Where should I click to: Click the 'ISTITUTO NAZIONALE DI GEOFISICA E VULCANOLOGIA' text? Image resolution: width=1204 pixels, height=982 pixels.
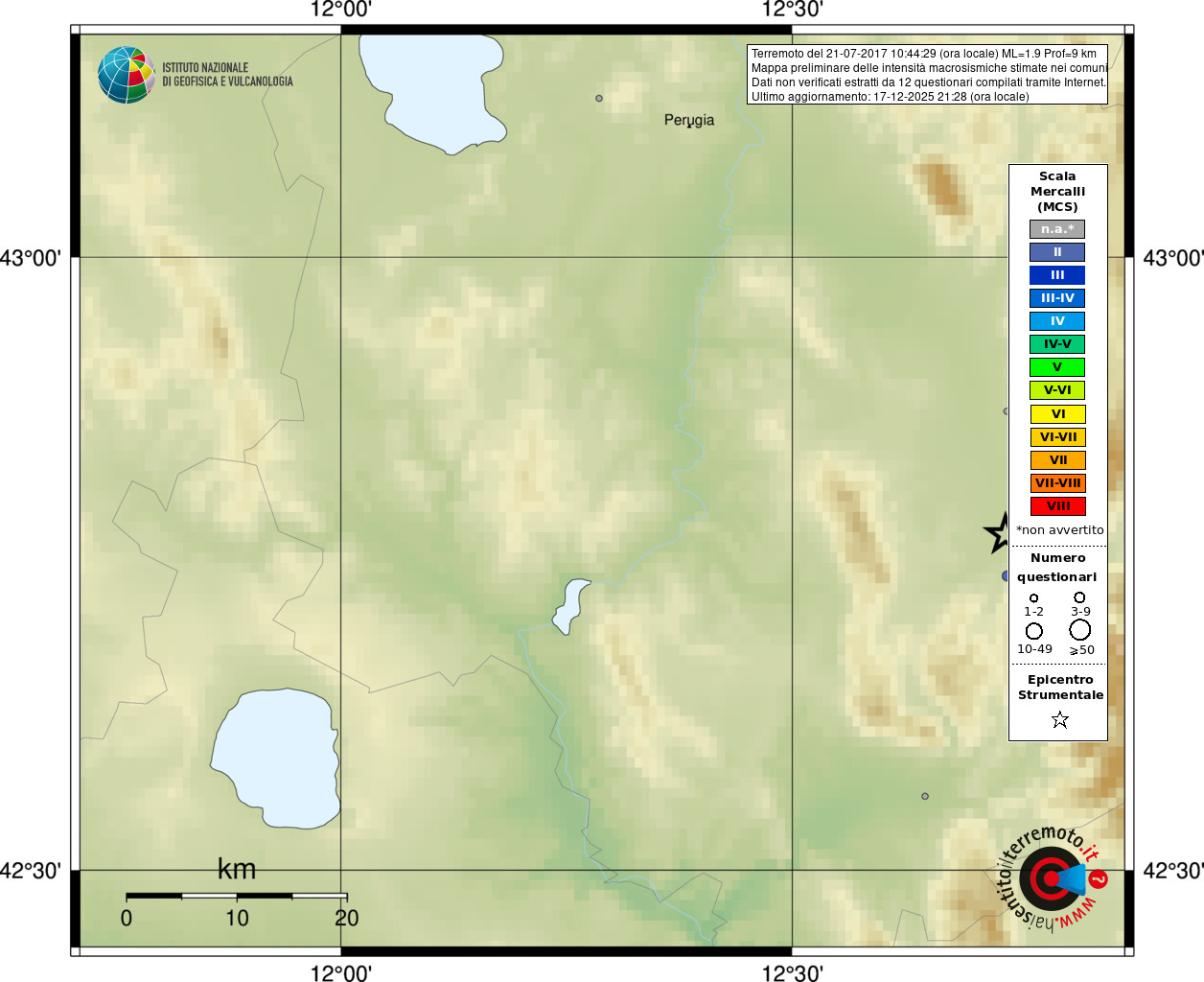(x=227, y=75)
